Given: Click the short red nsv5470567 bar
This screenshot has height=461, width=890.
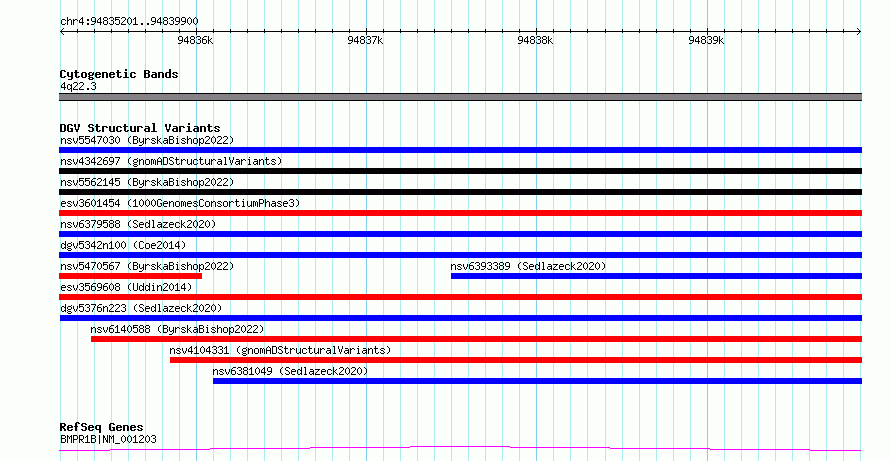Looking at the screenshot, I should click(x=131, y=276).
